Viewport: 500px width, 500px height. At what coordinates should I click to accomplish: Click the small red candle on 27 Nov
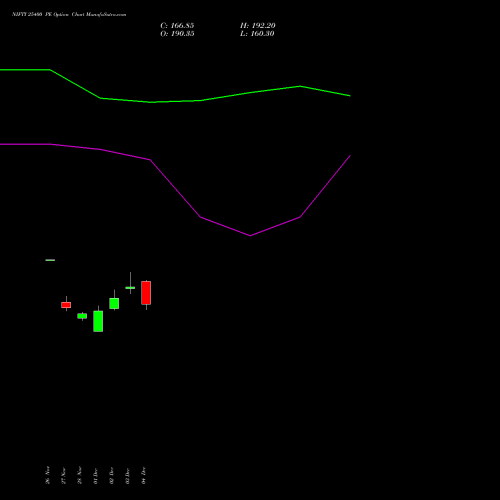[x=66, y=305]
